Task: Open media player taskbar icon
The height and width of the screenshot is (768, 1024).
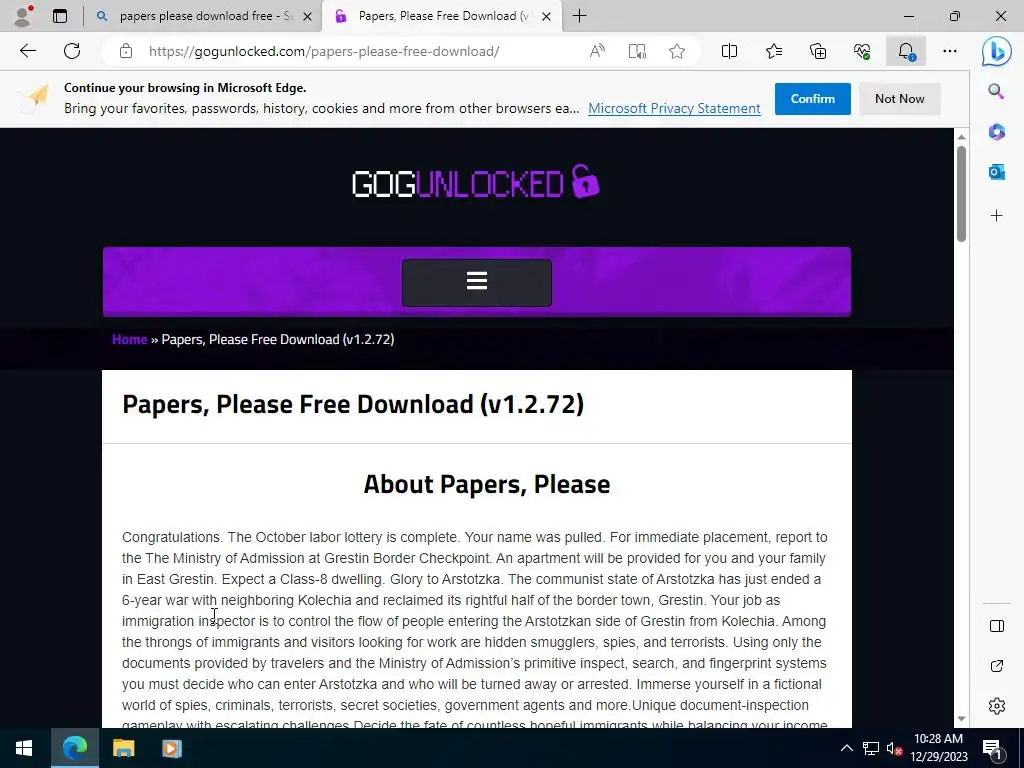Action: pos(172,748)
